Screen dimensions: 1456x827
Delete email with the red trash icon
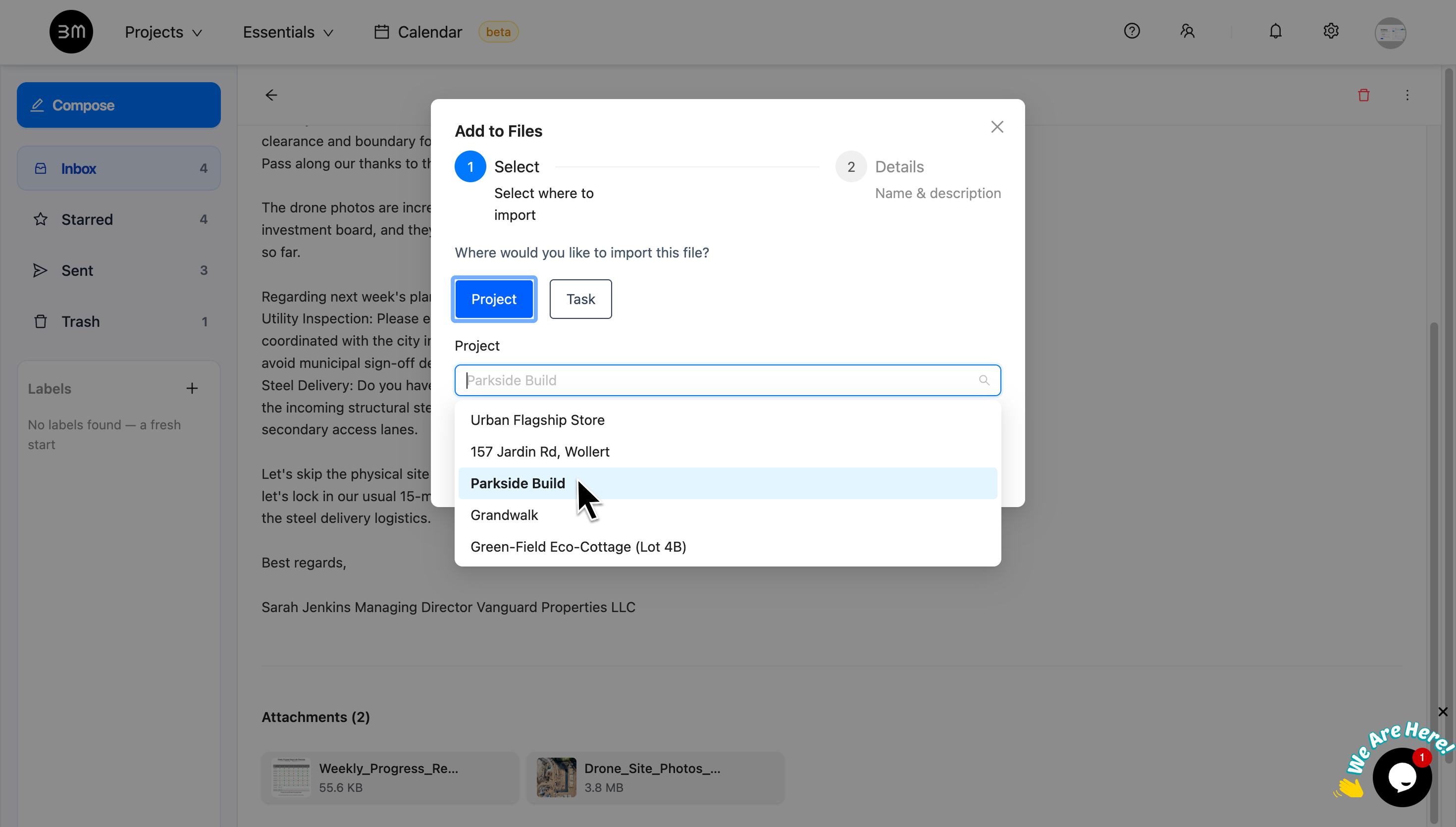click(1363, 95)
